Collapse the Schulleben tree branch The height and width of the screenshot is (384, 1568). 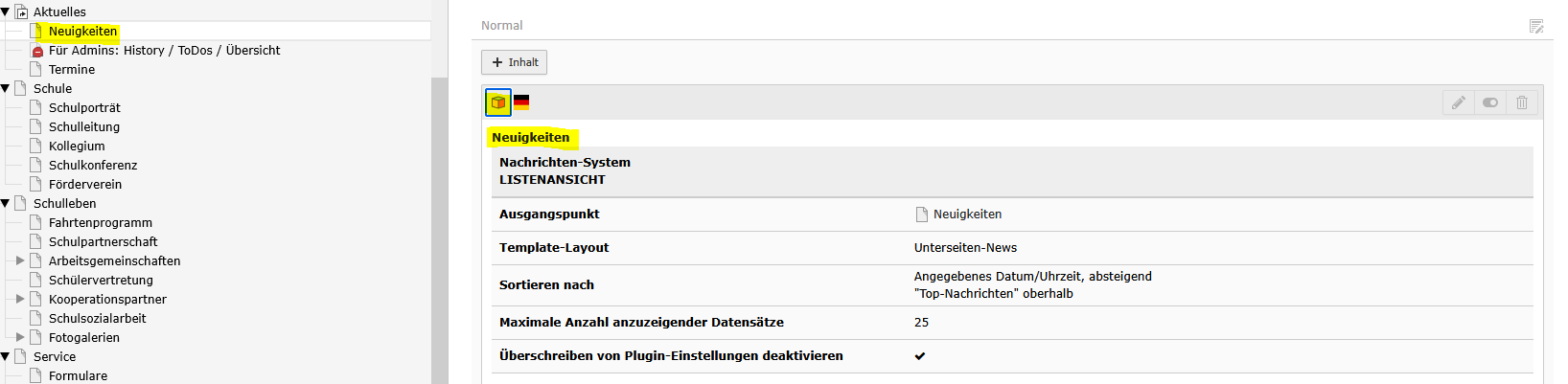(x=6, y=203)
